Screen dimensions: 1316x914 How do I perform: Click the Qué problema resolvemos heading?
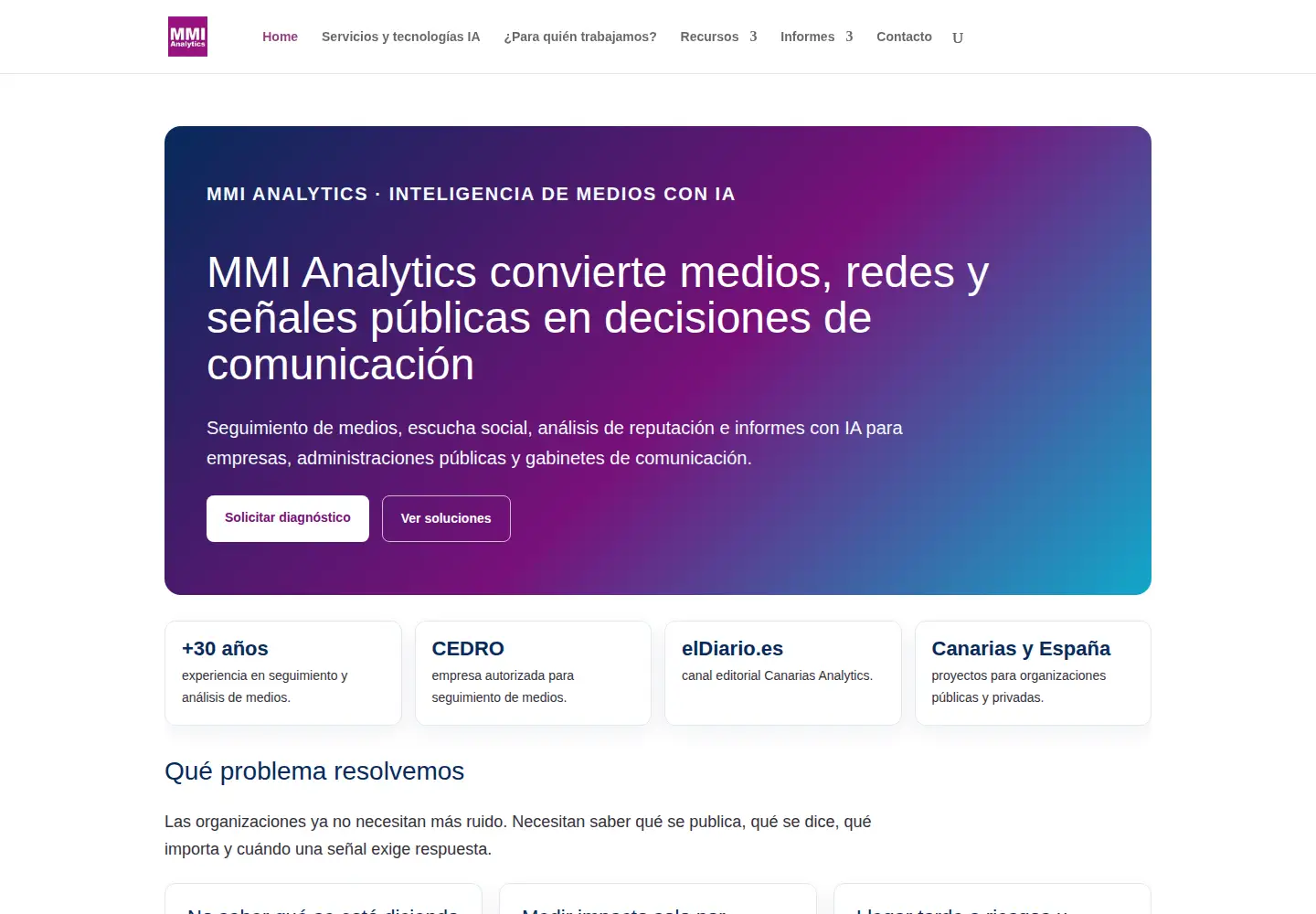click(314, 771)
